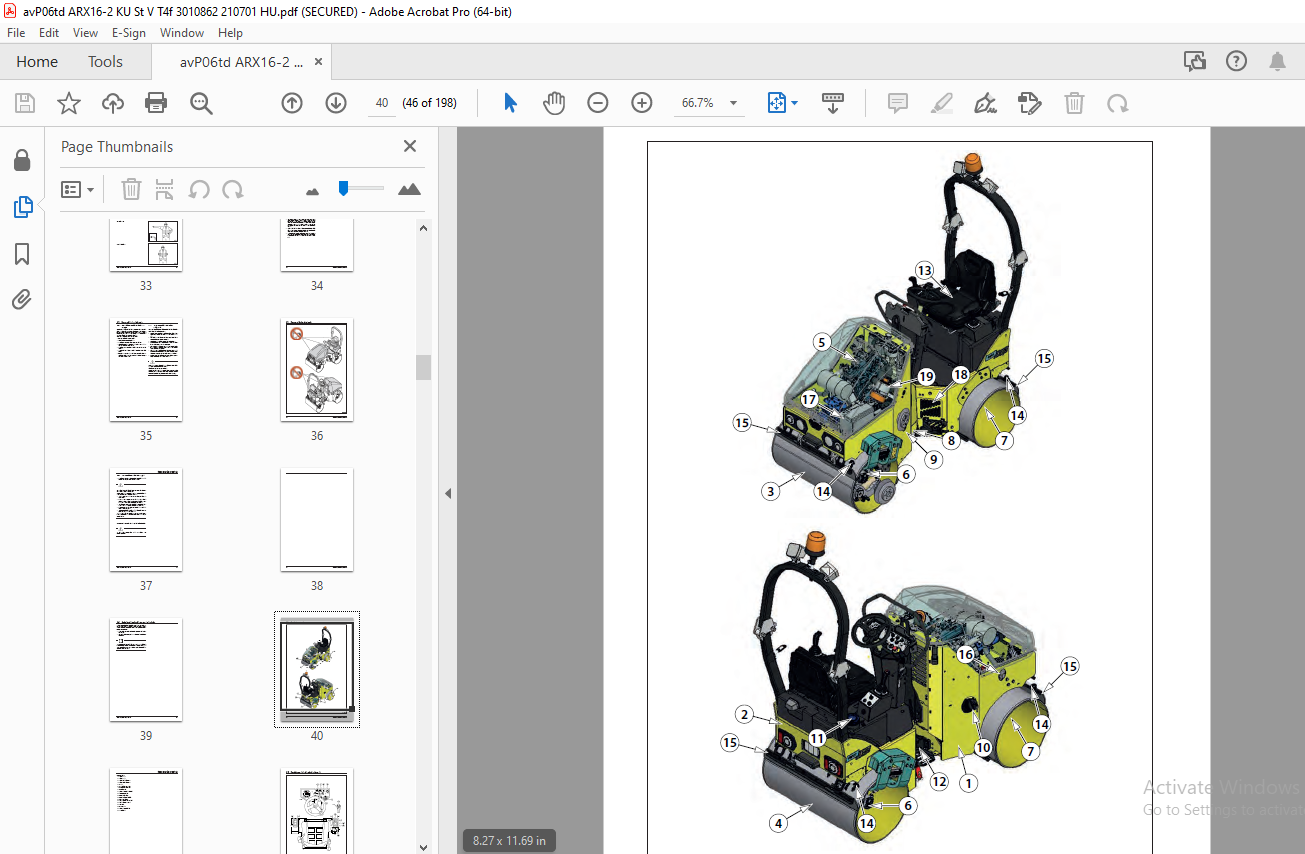Select the highlight text pen tool
Screen dimensions: 1305x854
pos(941,103)
